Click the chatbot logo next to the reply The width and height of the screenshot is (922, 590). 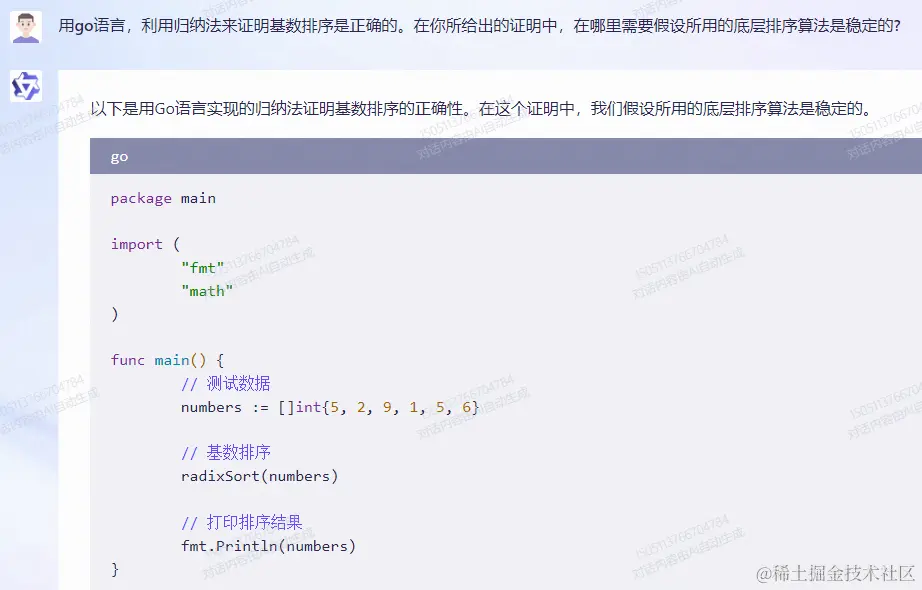click(x=25, y=85)
